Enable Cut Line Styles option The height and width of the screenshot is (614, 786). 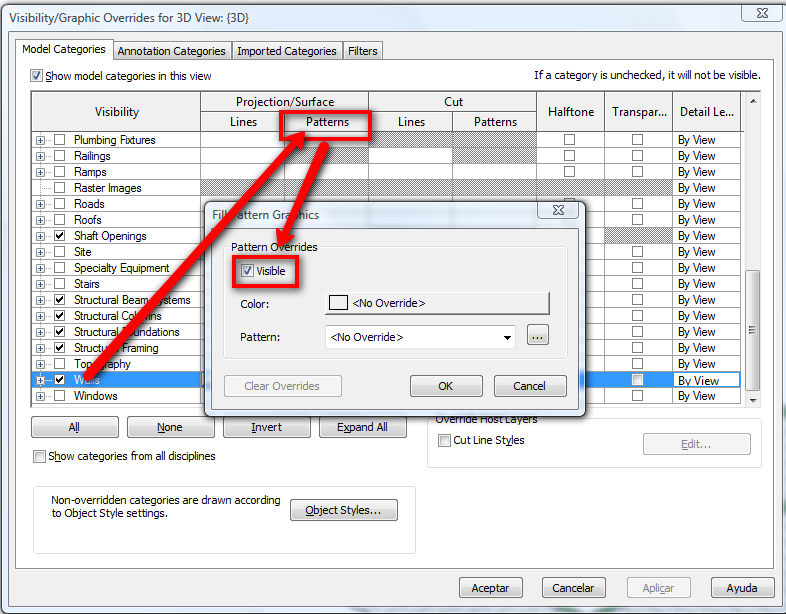[x=444, y=440]
